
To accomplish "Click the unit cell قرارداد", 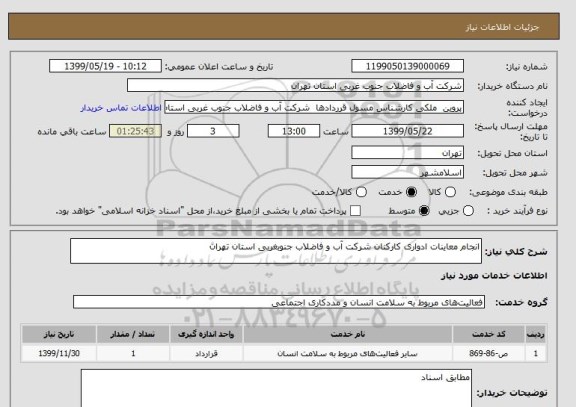I will coord(206,353).
